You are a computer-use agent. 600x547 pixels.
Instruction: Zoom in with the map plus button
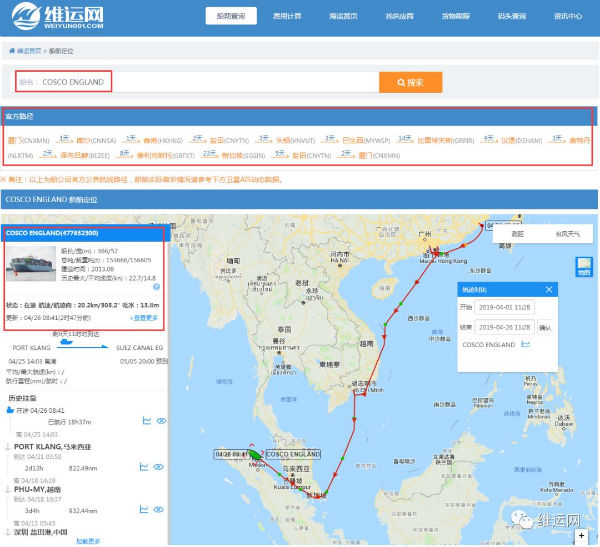point(582,535)
